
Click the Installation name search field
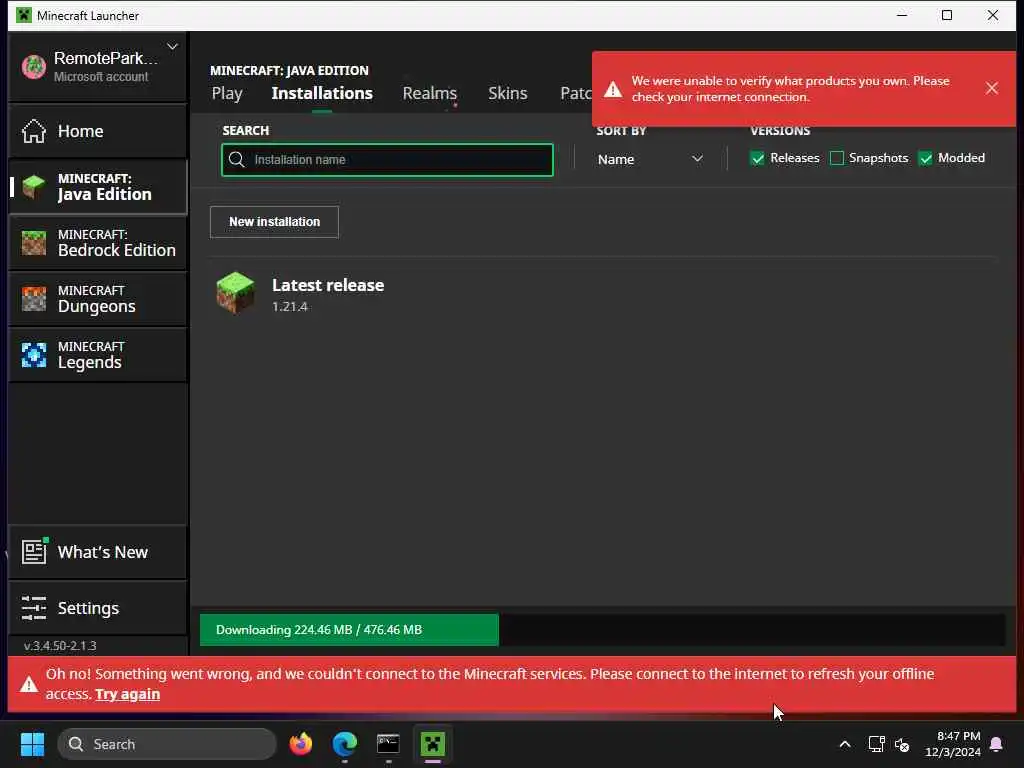coord(387,160)
